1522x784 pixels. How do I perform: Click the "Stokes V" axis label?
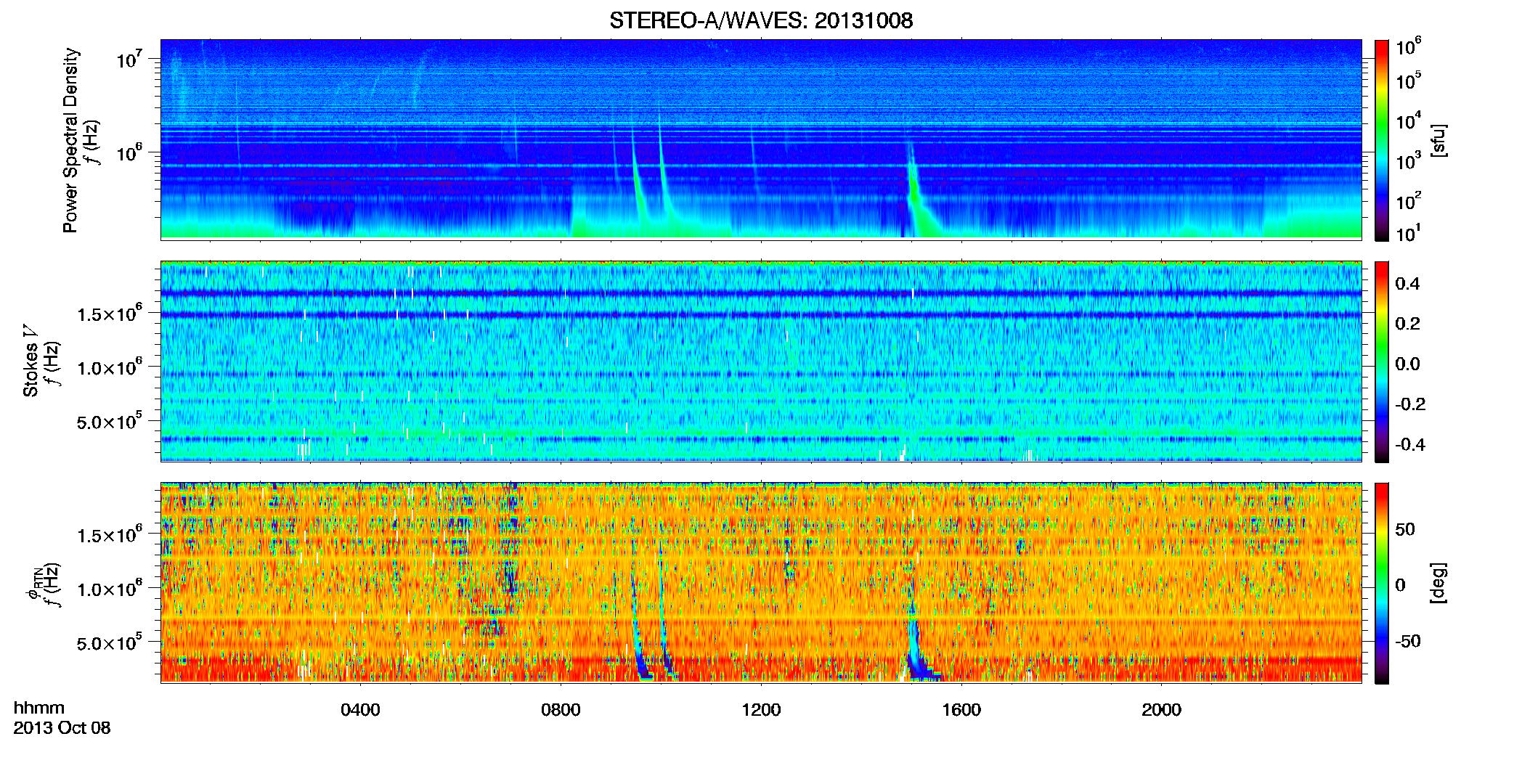(30, 362)
